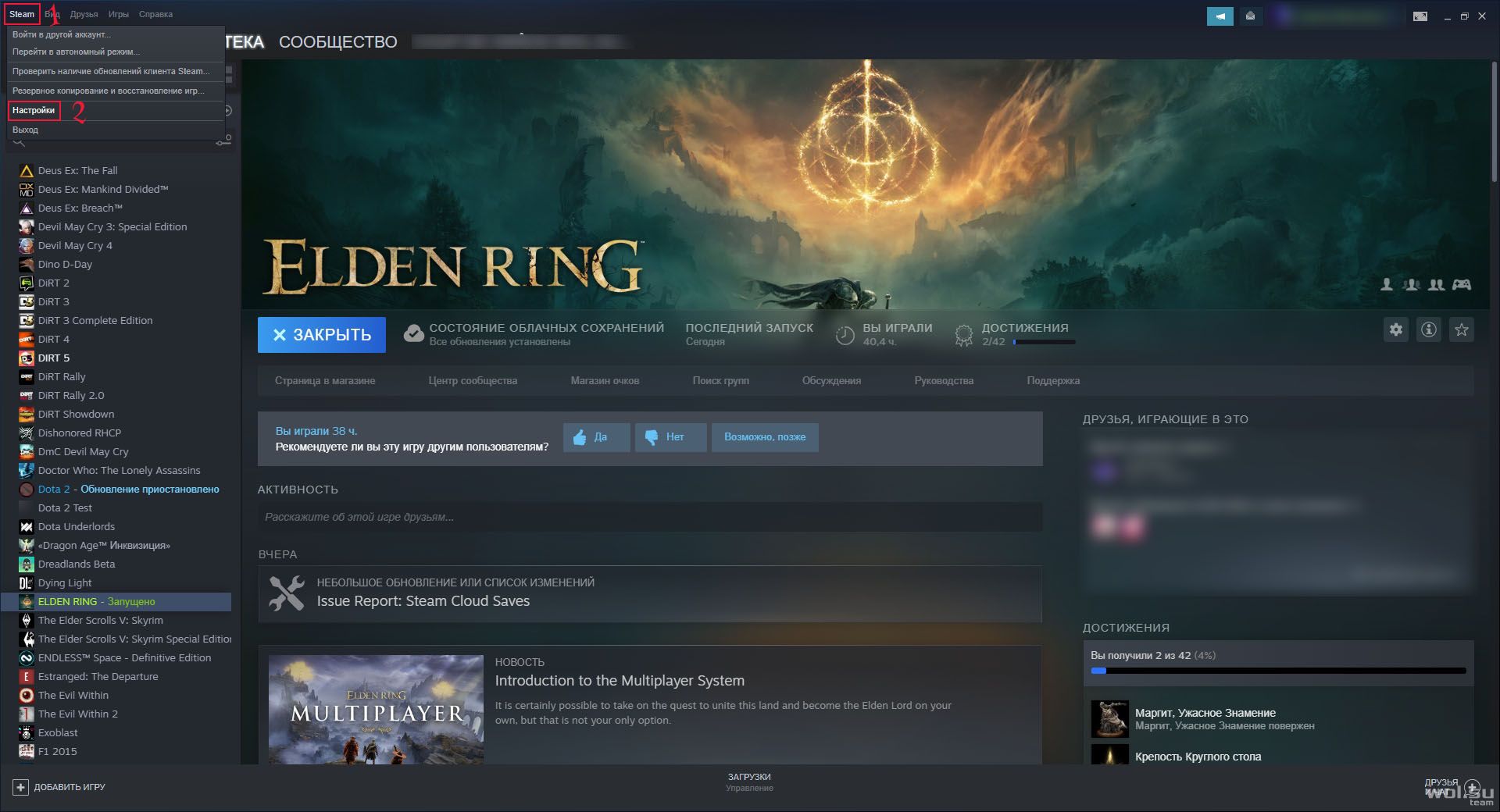Click the Dota 2 game icon
The image size is (1500, 812).
27,490
